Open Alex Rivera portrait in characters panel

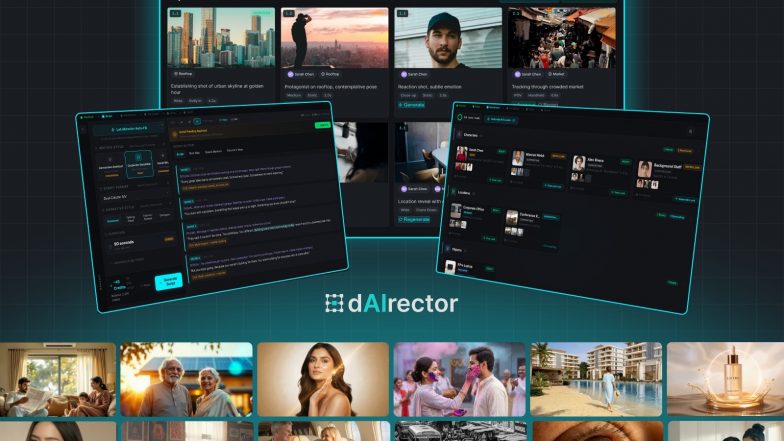pos(578,163)
